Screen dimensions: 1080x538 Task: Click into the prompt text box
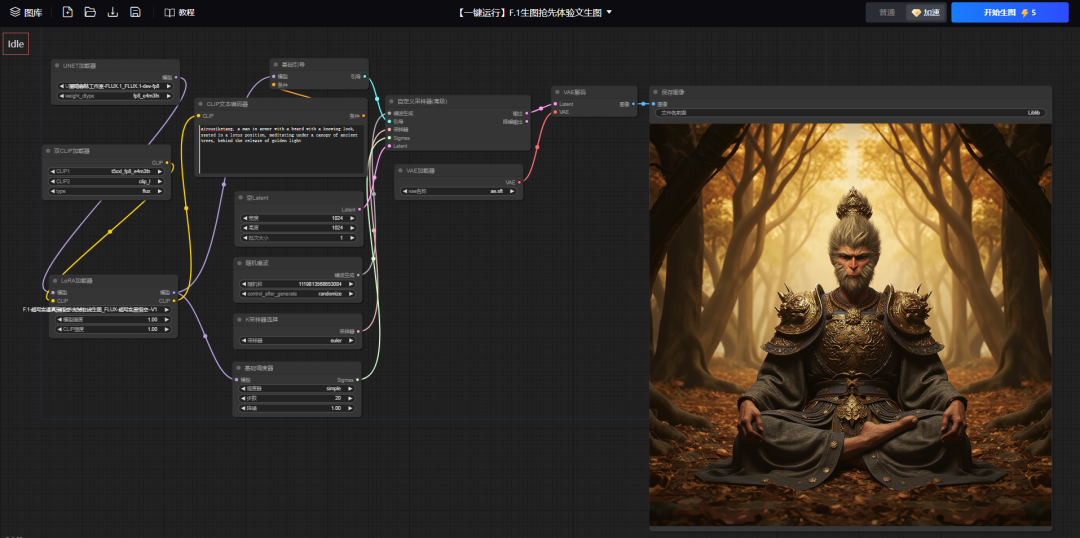tap(281, 149)
